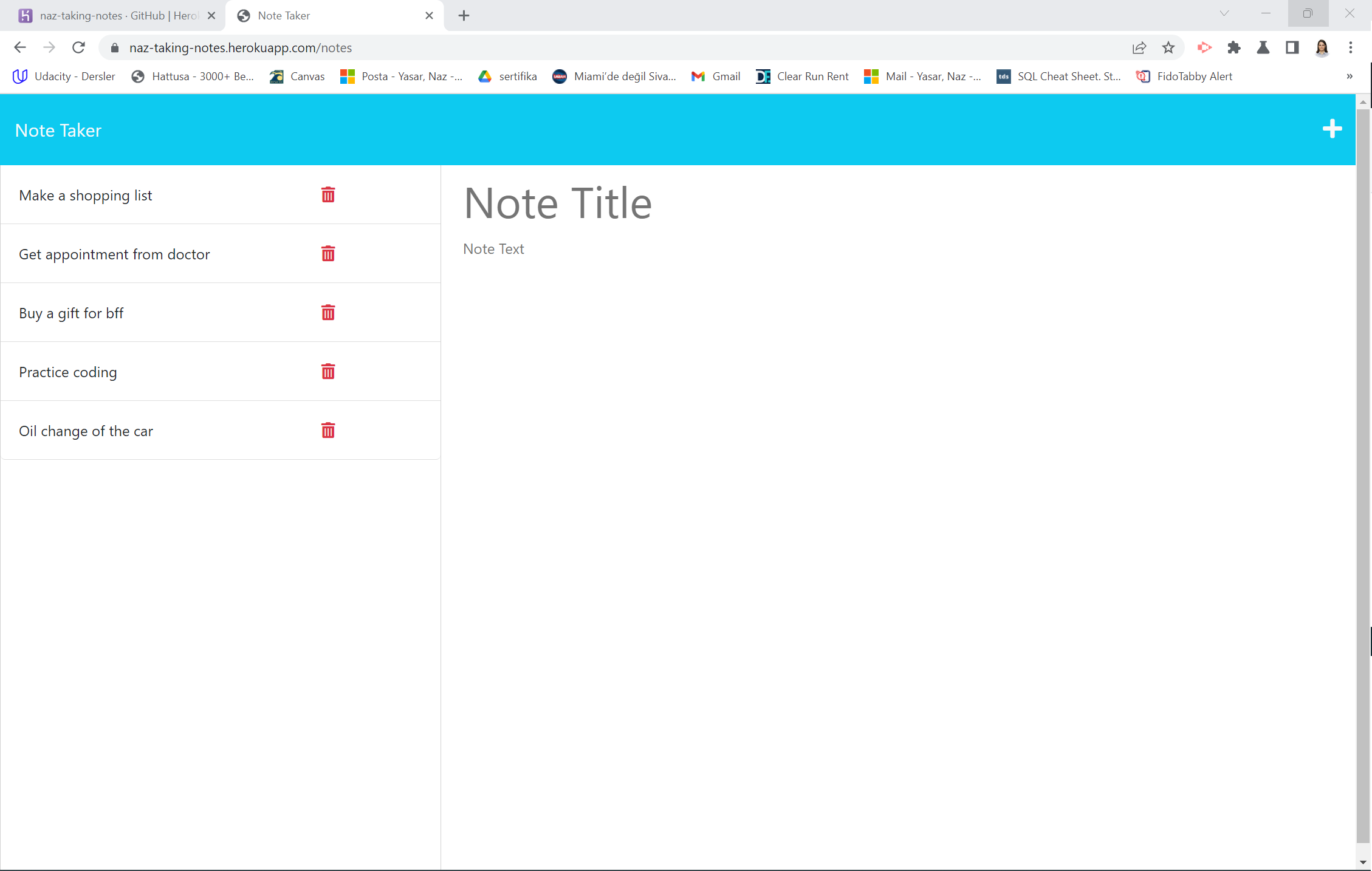Show more bookmarks with the chevron
Image resolution: width=1372 pixels, height=871 pixels.
(1349, 76)
